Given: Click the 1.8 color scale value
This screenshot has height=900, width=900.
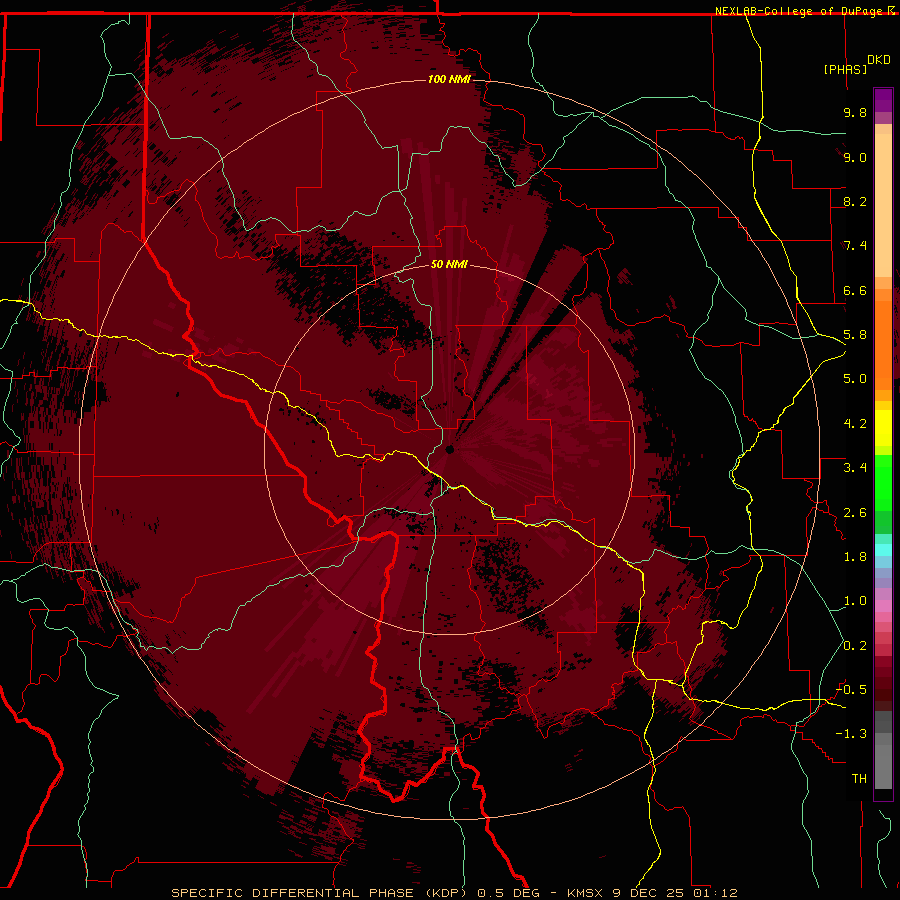Looking at the screenshot, I should (x=855, y=557).
